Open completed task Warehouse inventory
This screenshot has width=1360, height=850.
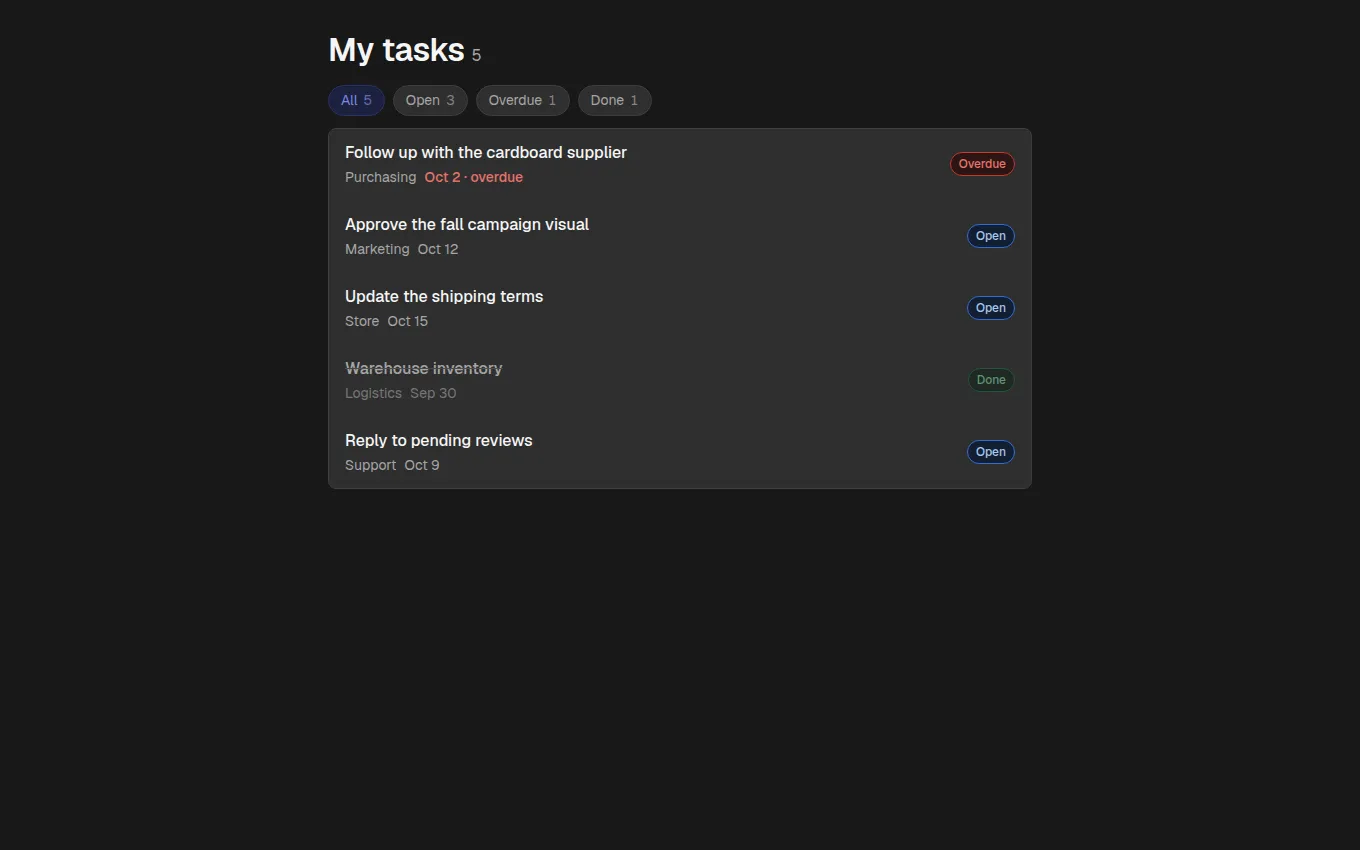point(680,380)
